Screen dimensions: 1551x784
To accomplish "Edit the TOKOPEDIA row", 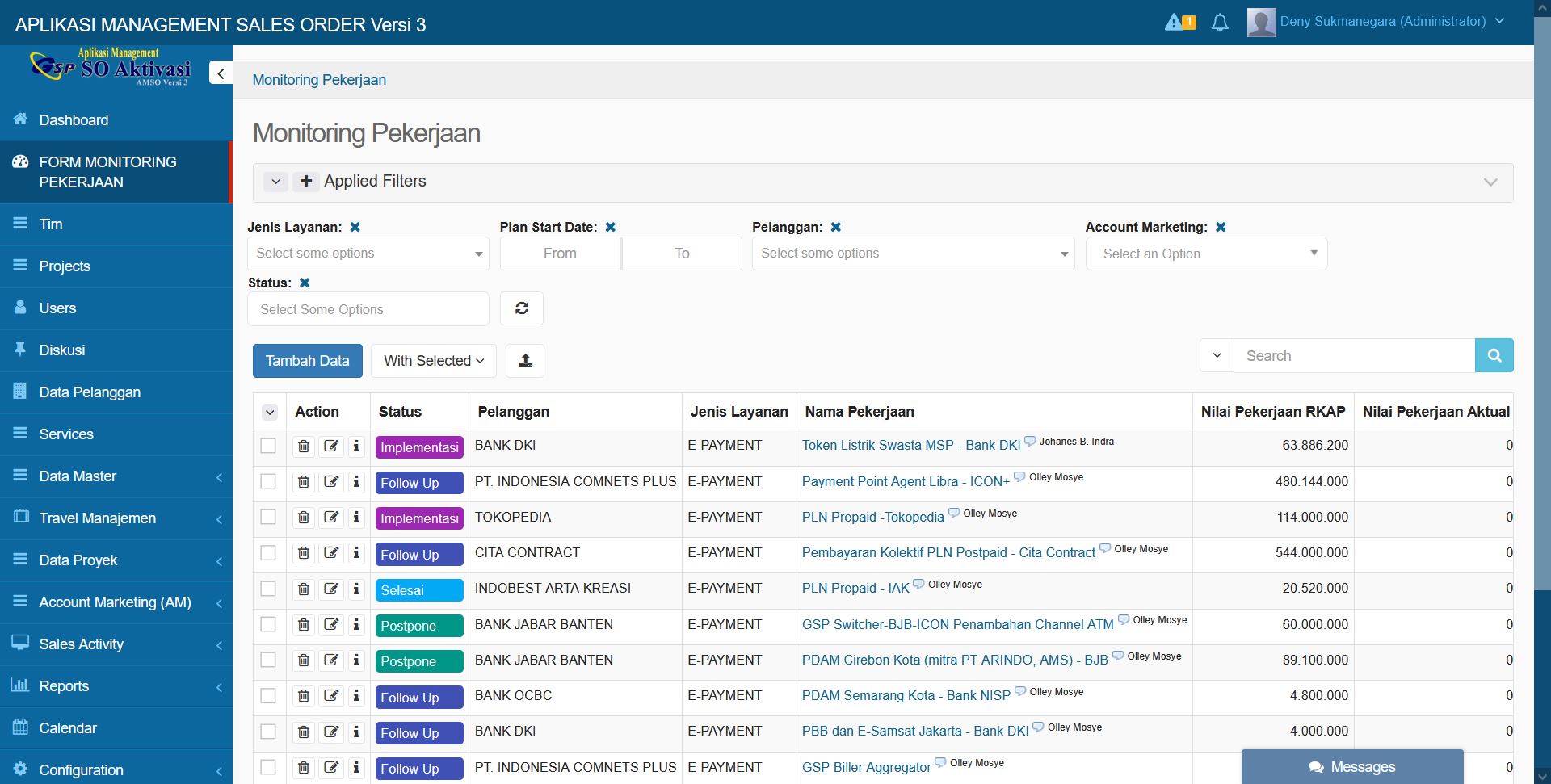I will 331,518.
